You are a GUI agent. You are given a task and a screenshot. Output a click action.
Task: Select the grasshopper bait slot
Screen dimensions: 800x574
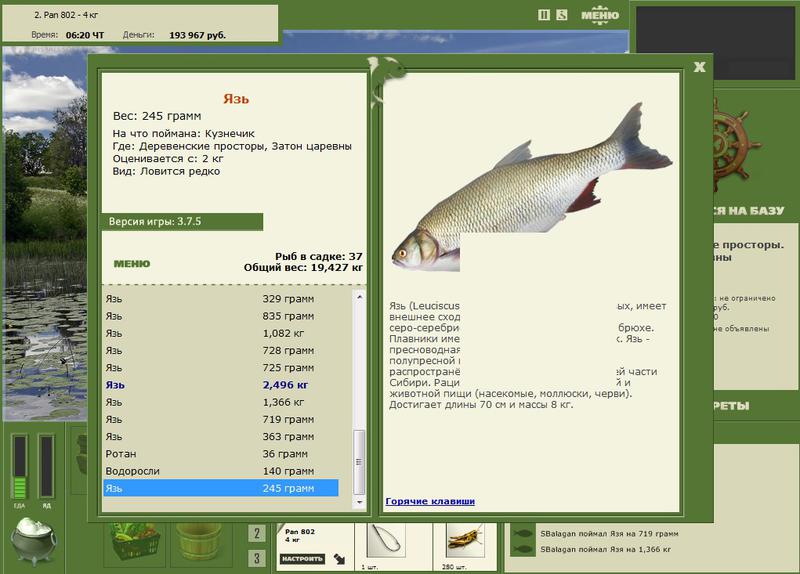[x=464, y=541]
